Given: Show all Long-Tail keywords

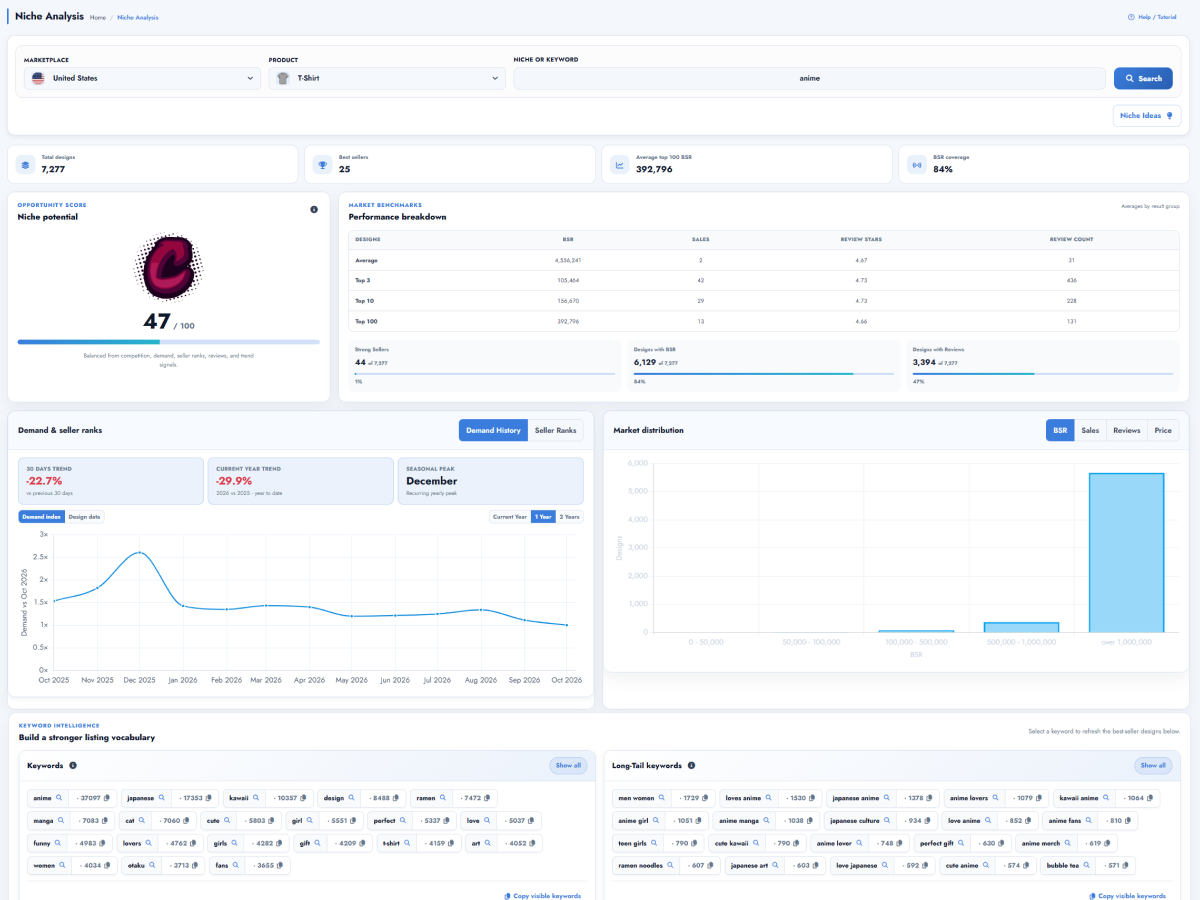Looking at the screenshot, I should (x=1154, y=766).
